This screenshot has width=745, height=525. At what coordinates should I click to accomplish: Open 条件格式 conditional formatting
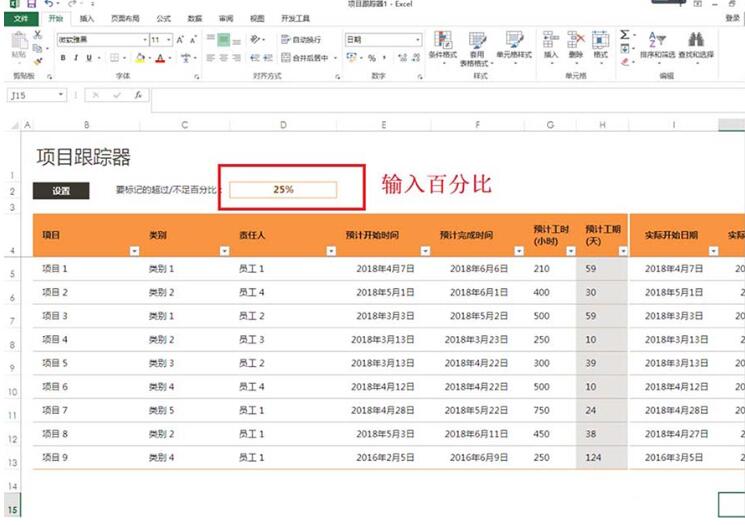tap(443, 47)
